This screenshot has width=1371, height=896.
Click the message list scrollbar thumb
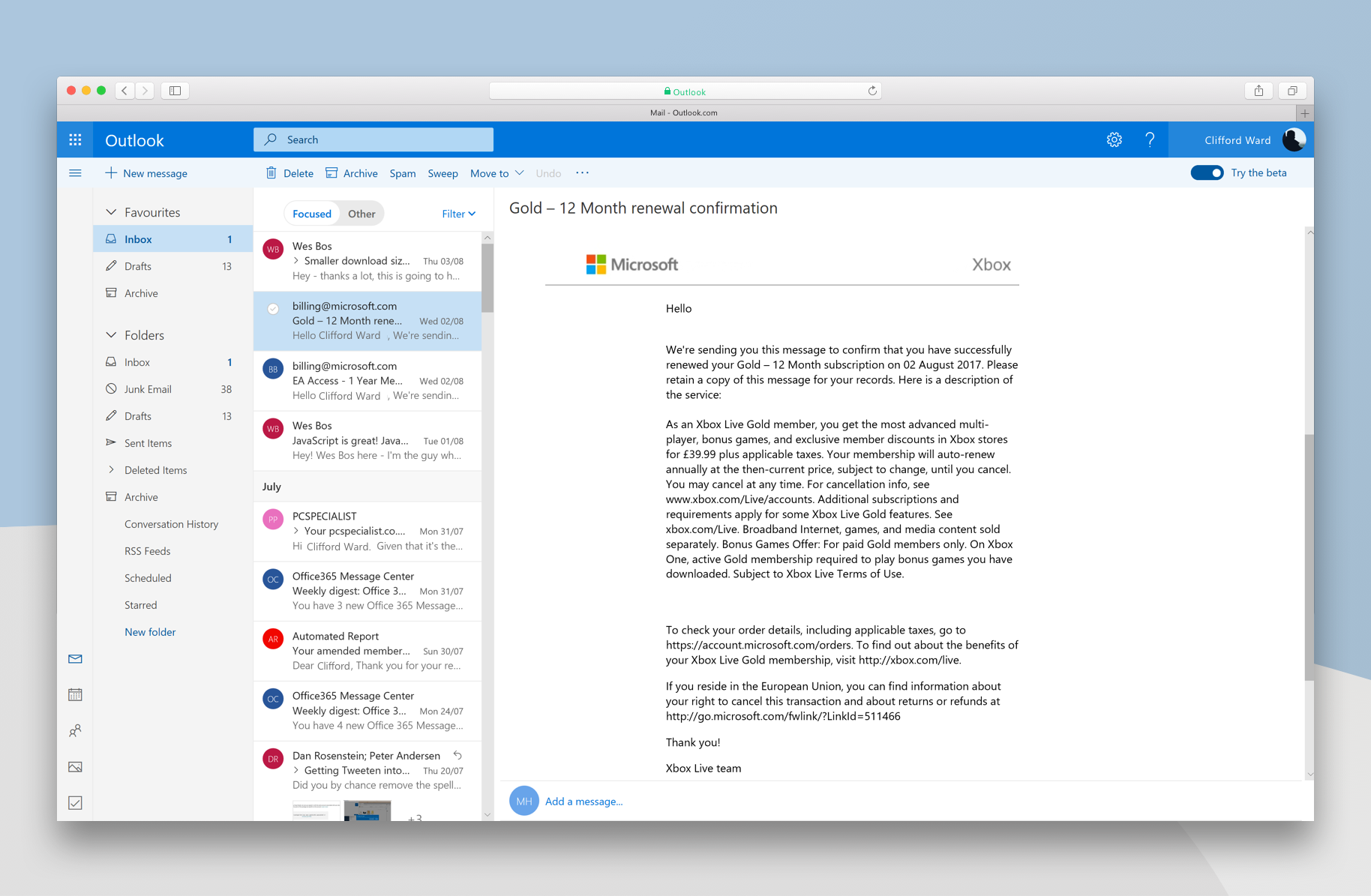coord(487,277)
